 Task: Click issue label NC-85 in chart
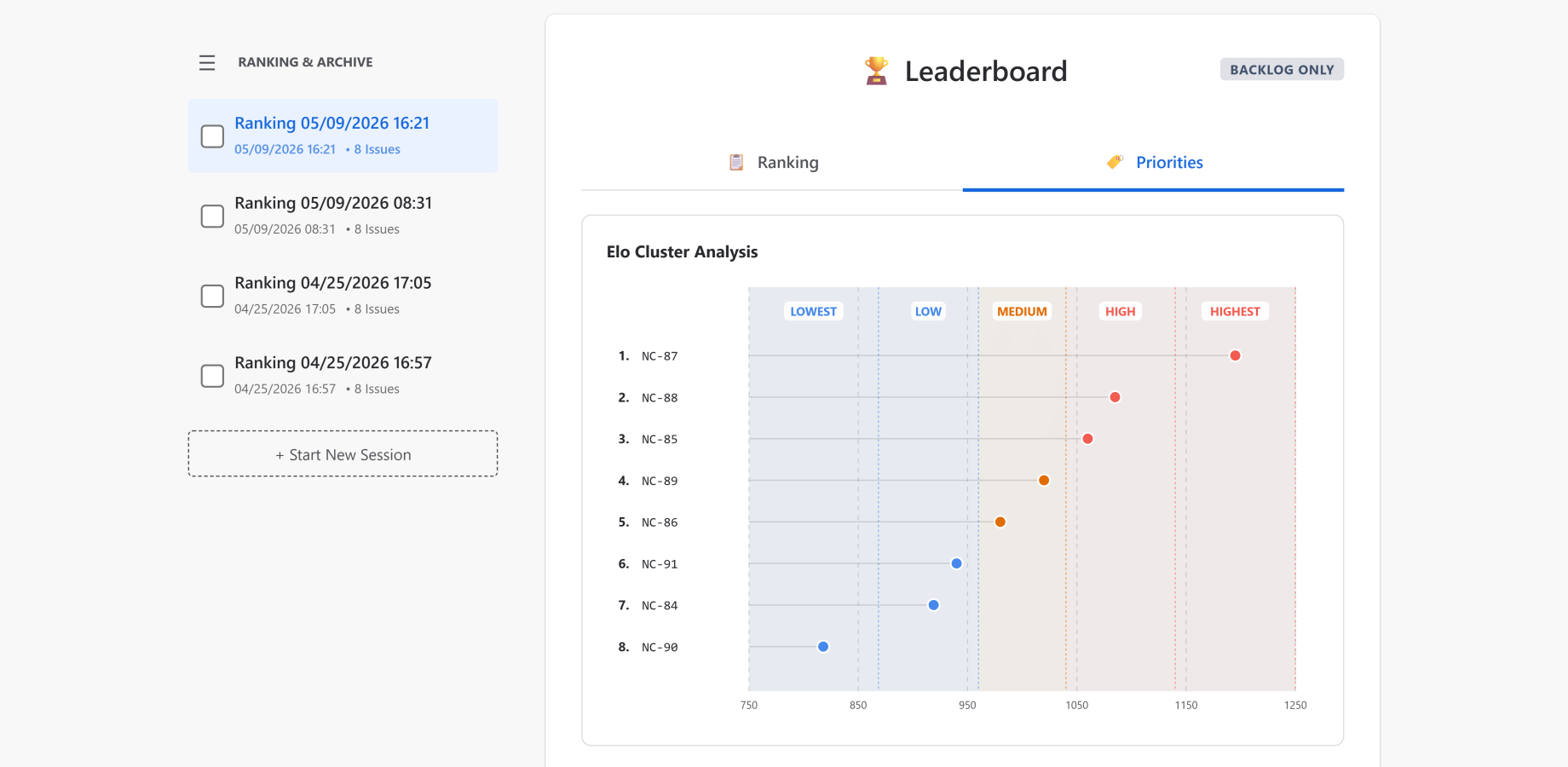660,440
